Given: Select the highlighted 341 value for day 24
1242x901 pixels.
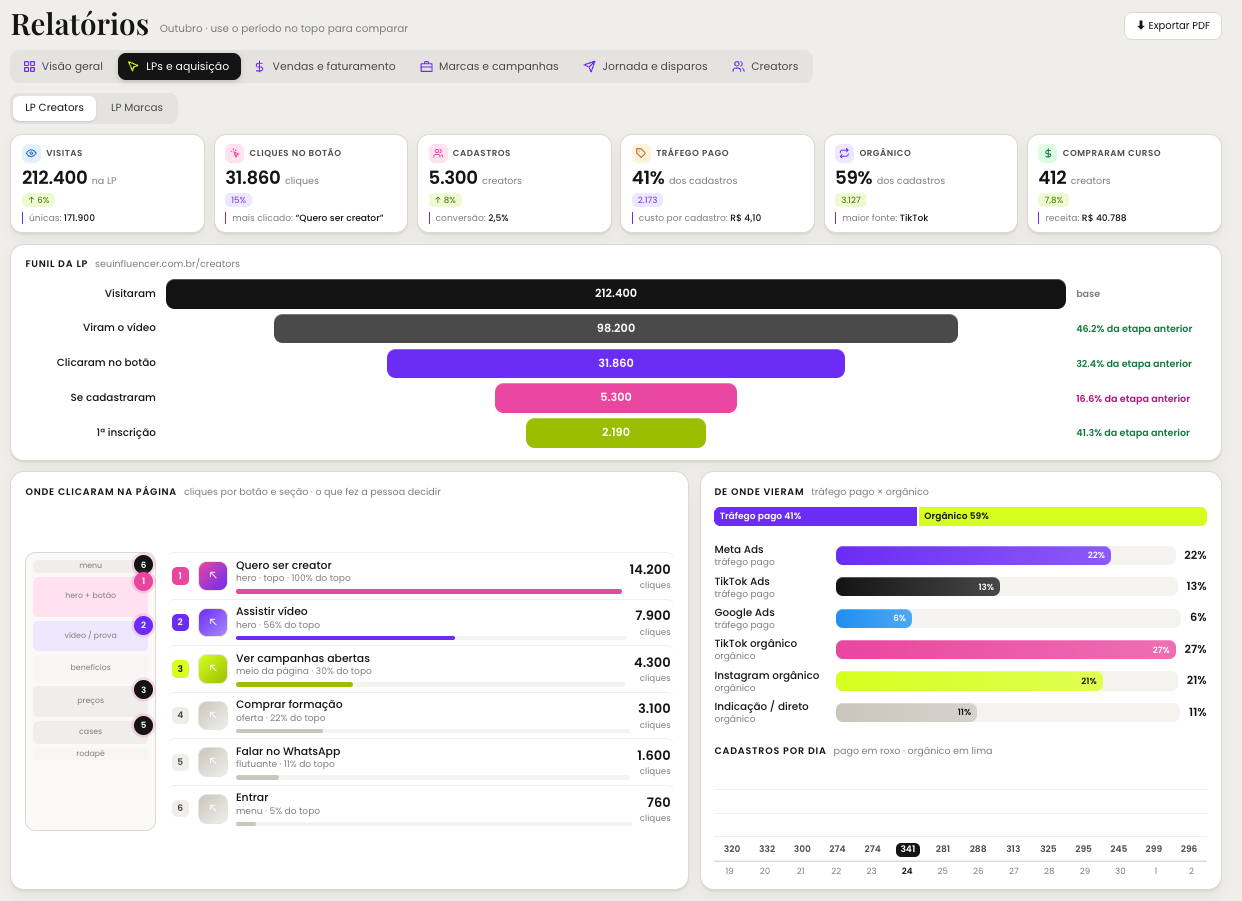Looking at the screenshot, I should click(907, 849).
